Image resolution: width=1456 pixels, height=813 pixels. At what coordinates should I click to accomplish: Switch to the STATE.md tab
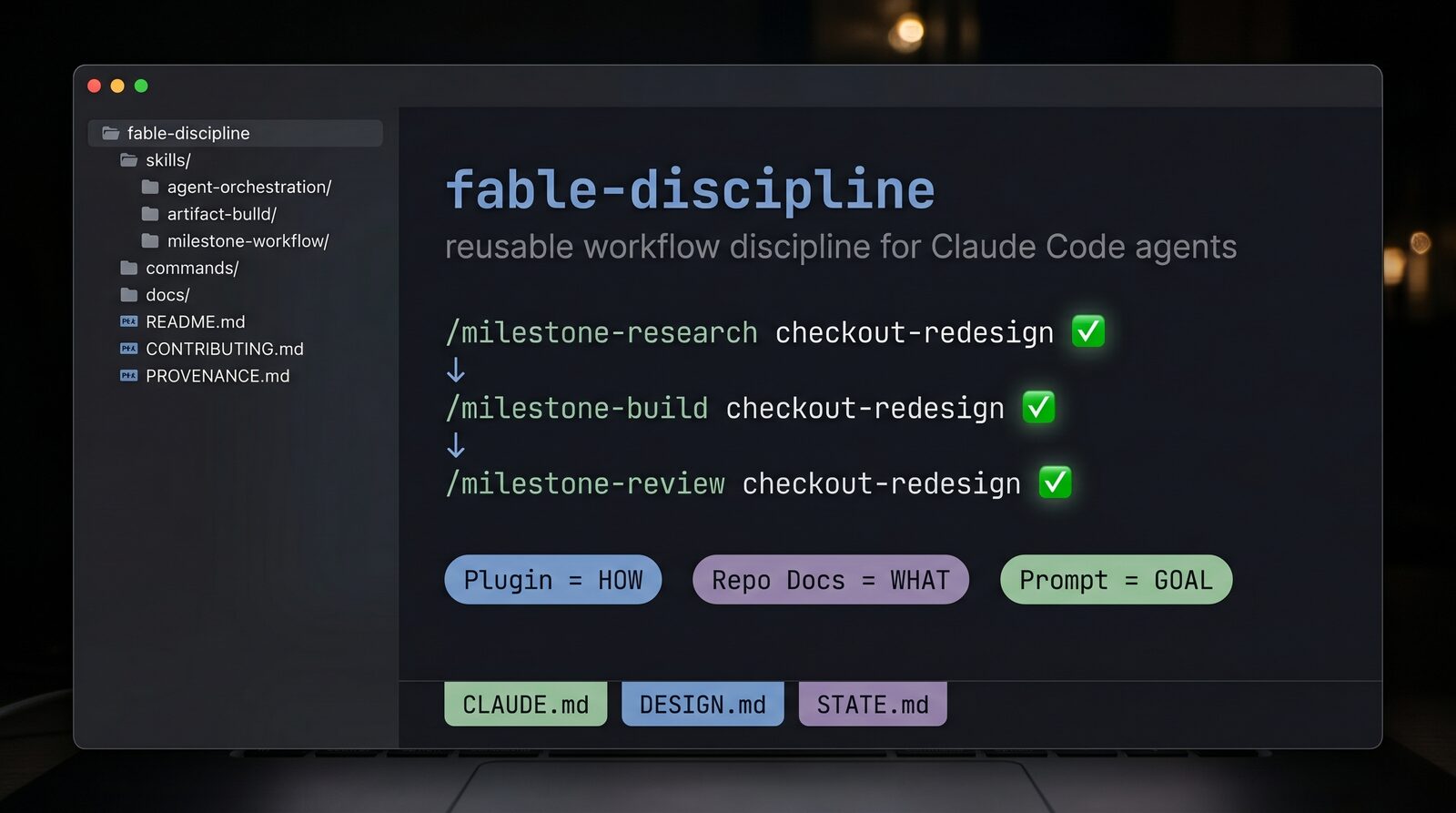pos(873,704)
